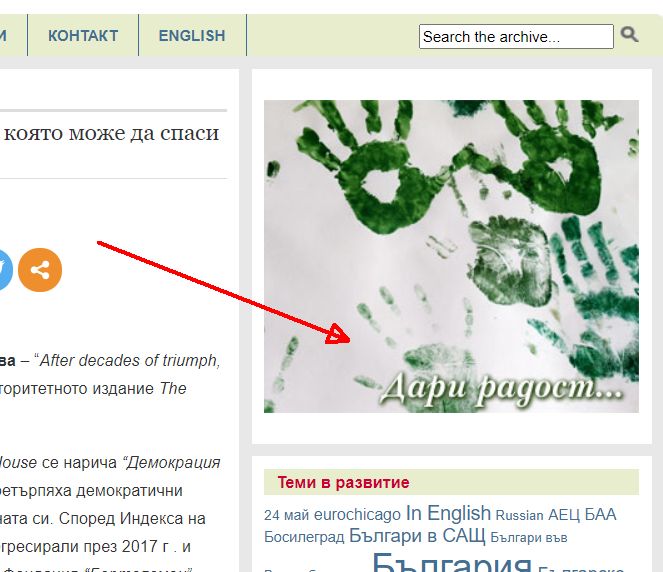Click the blue Twitter share icon
Viewport: 663px width, 572px height.
[4, 270]
